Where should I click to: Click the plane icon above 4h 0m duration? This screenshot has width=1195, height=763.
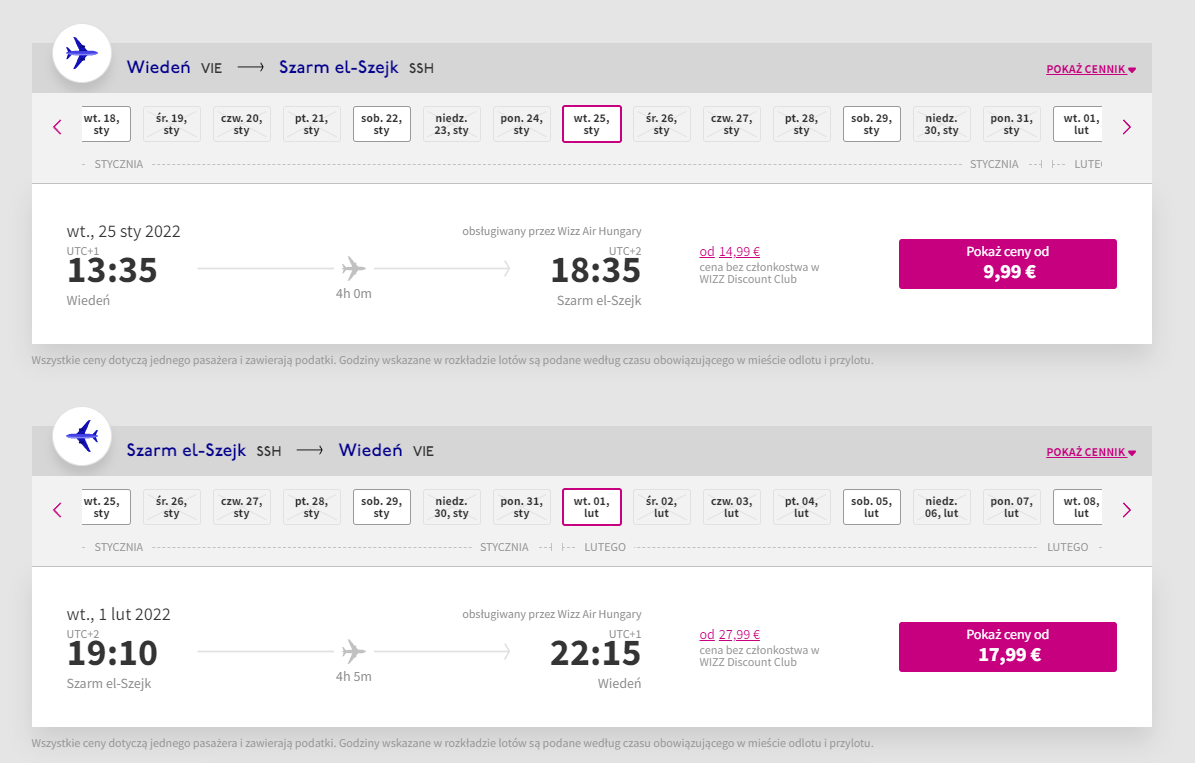pyautogui.click(x=354, y=268)
